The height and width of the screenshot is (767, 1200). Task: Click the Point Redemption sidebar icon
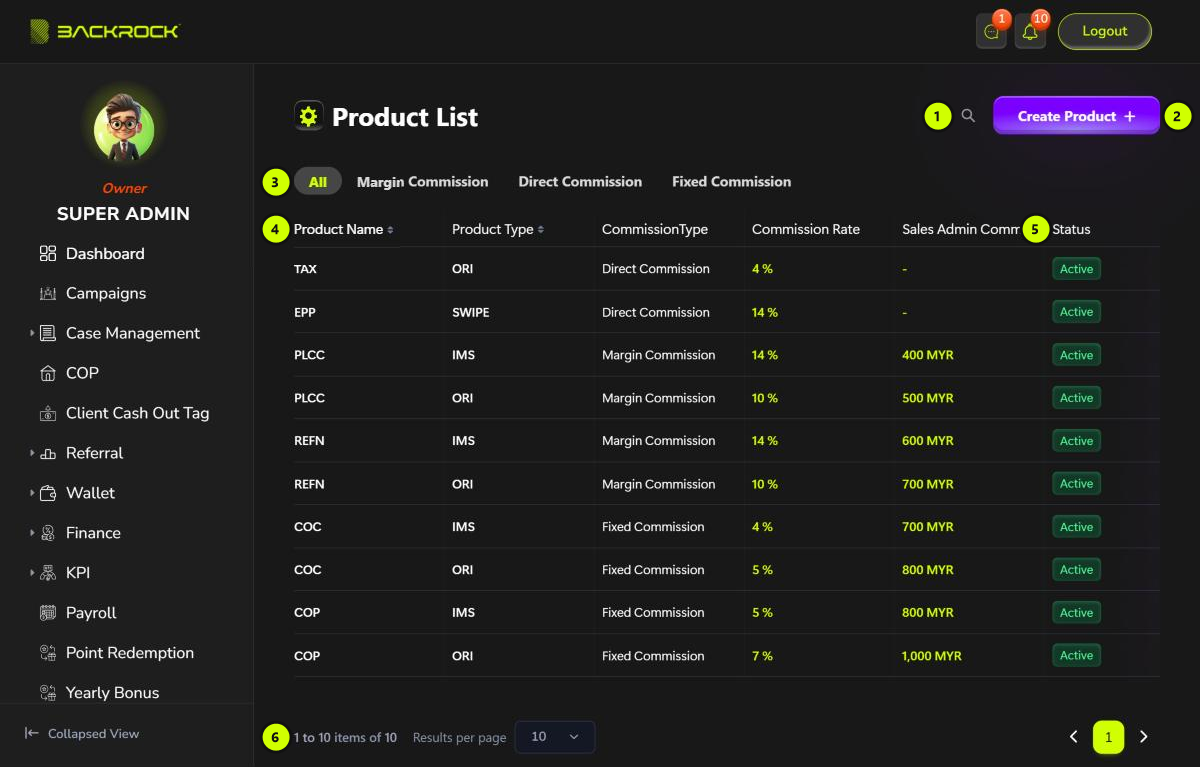coord(48,654)
